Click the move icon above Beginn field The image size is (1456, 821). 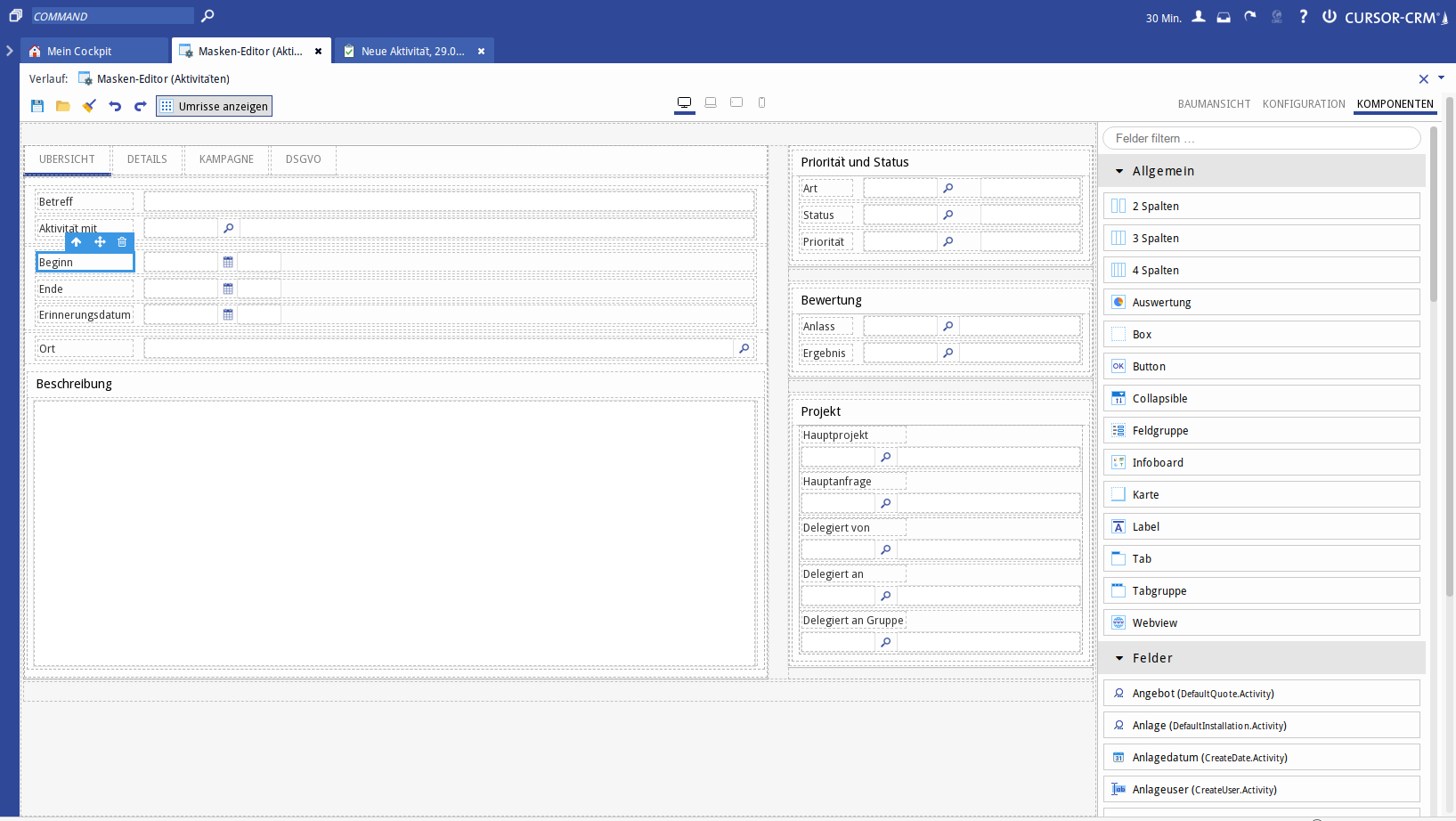pyautogui.click(x=100, y=242)
